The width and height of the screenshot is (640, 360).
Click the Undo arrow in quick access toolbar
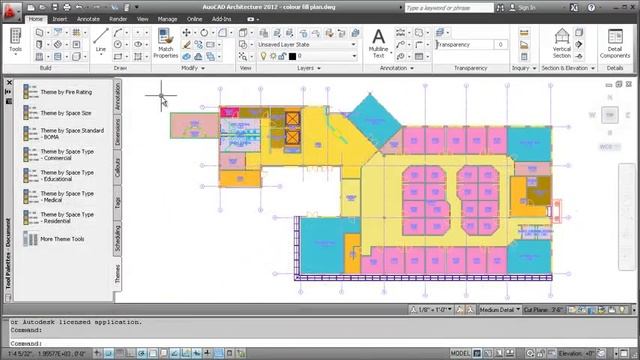[79, 7]
